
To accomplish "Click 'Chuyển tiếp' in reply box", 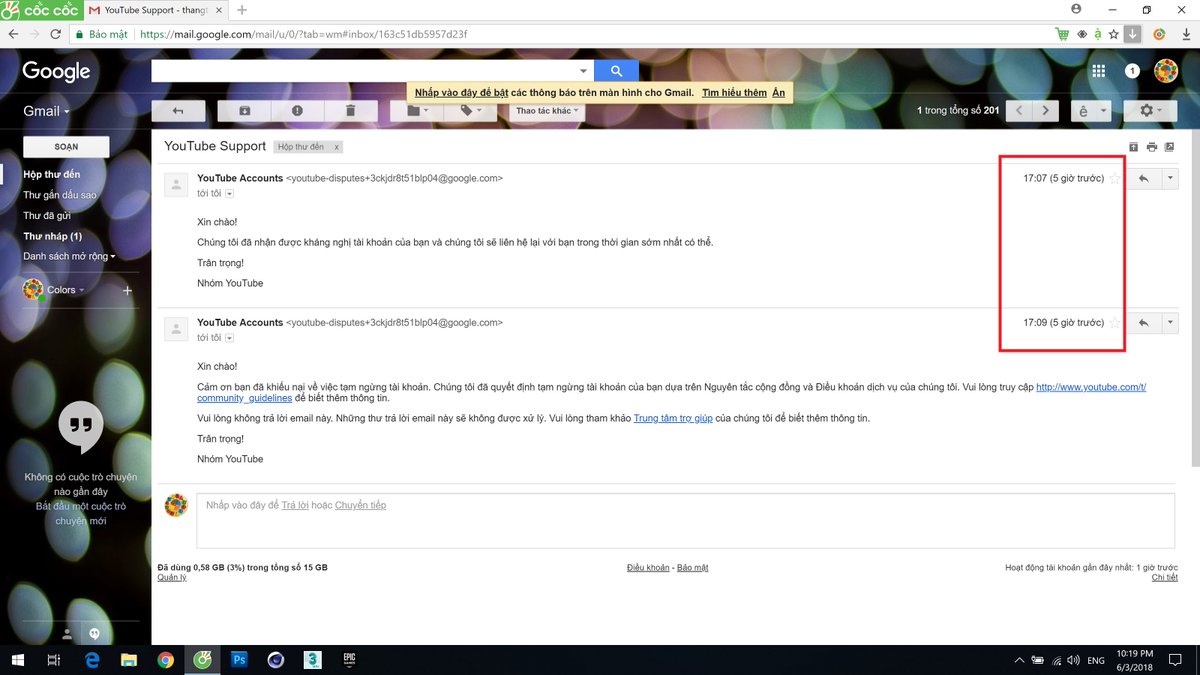I will (360, 505).
